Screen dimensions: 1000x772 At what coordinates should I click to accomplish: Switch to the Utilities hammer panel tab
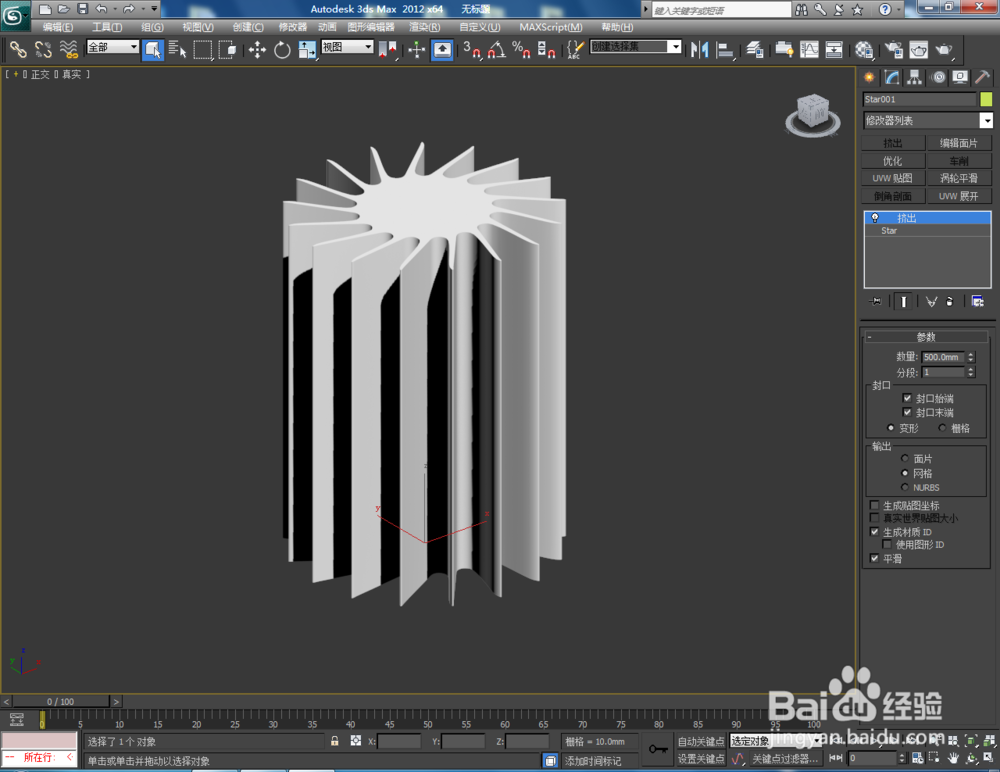(x=983, y=77)
